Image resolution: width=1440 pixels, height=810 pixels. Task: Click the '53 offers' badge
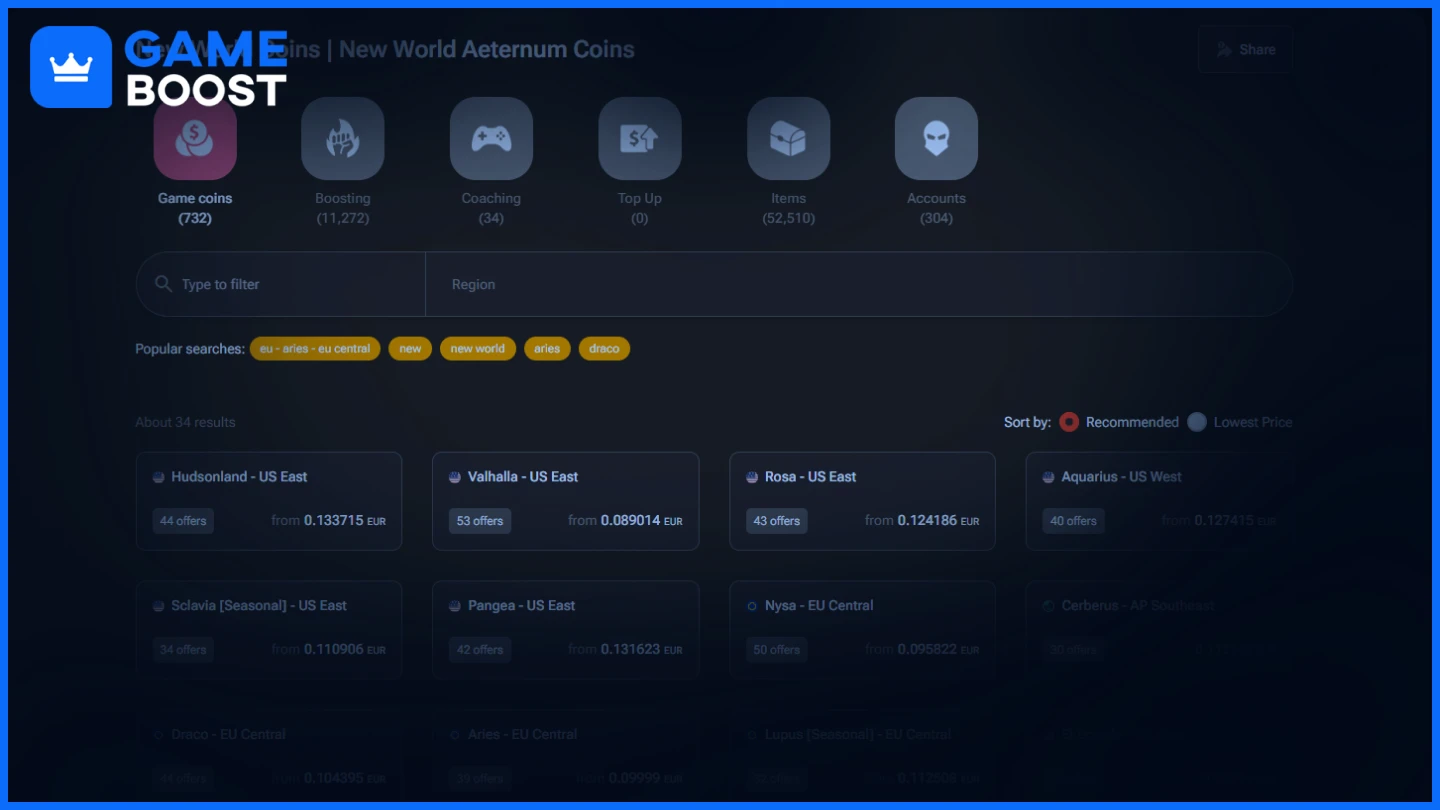tap(480, 521)
